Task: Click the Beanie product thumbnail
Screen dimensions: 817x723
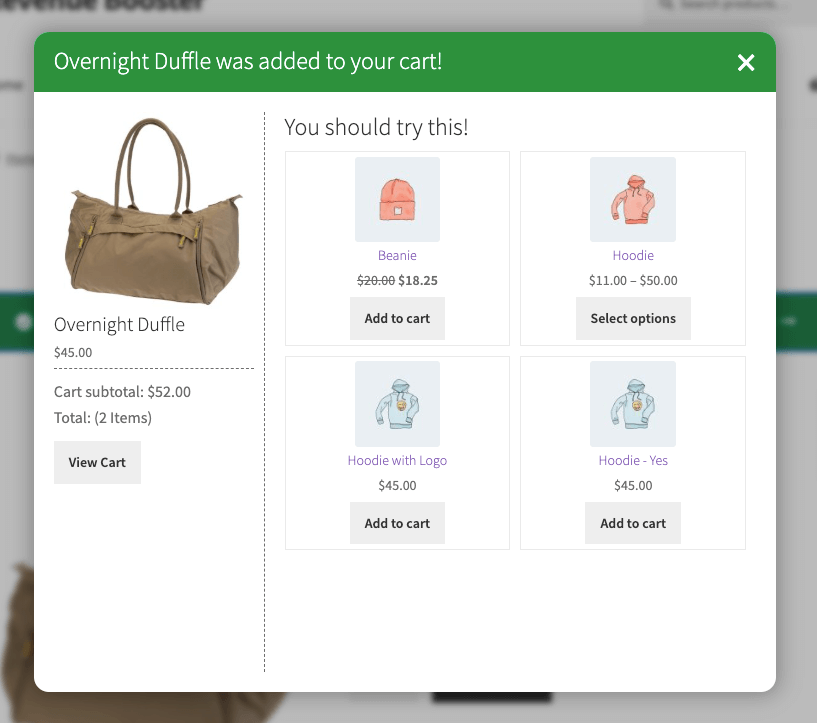Action: (x=398, y=200)
